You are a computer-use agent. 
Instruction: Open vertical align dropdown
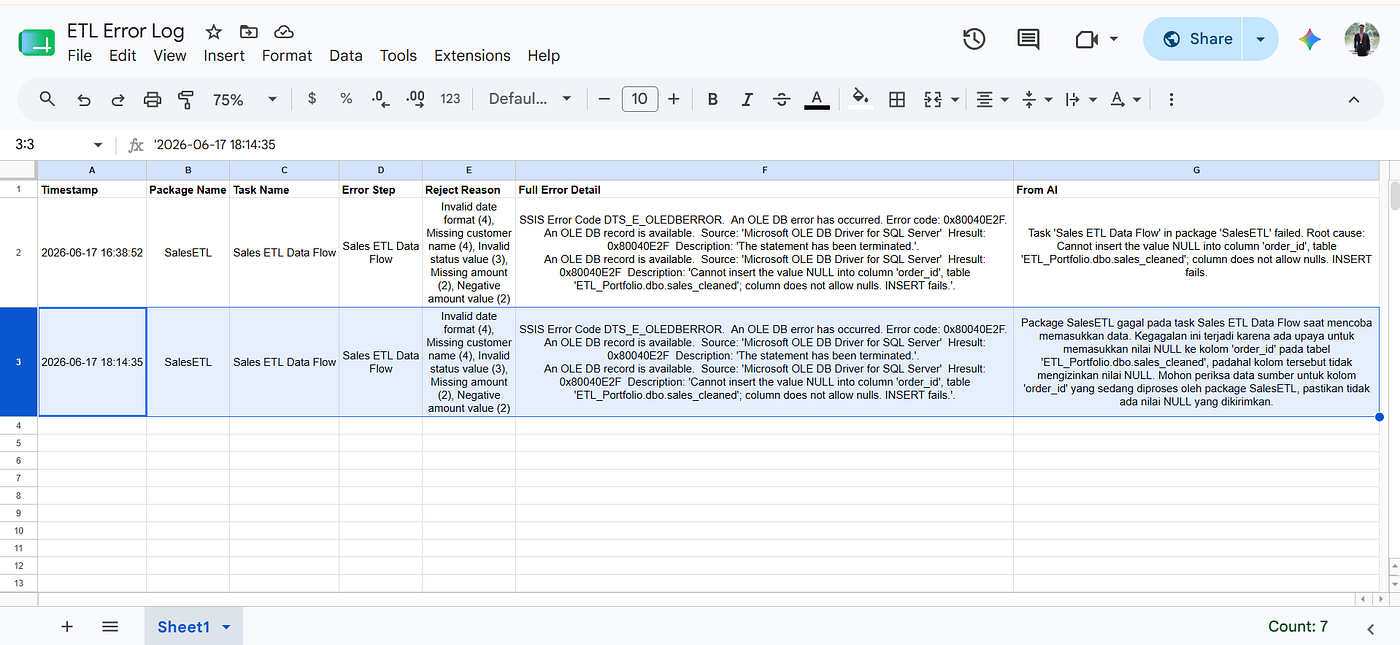(1036, 99)
